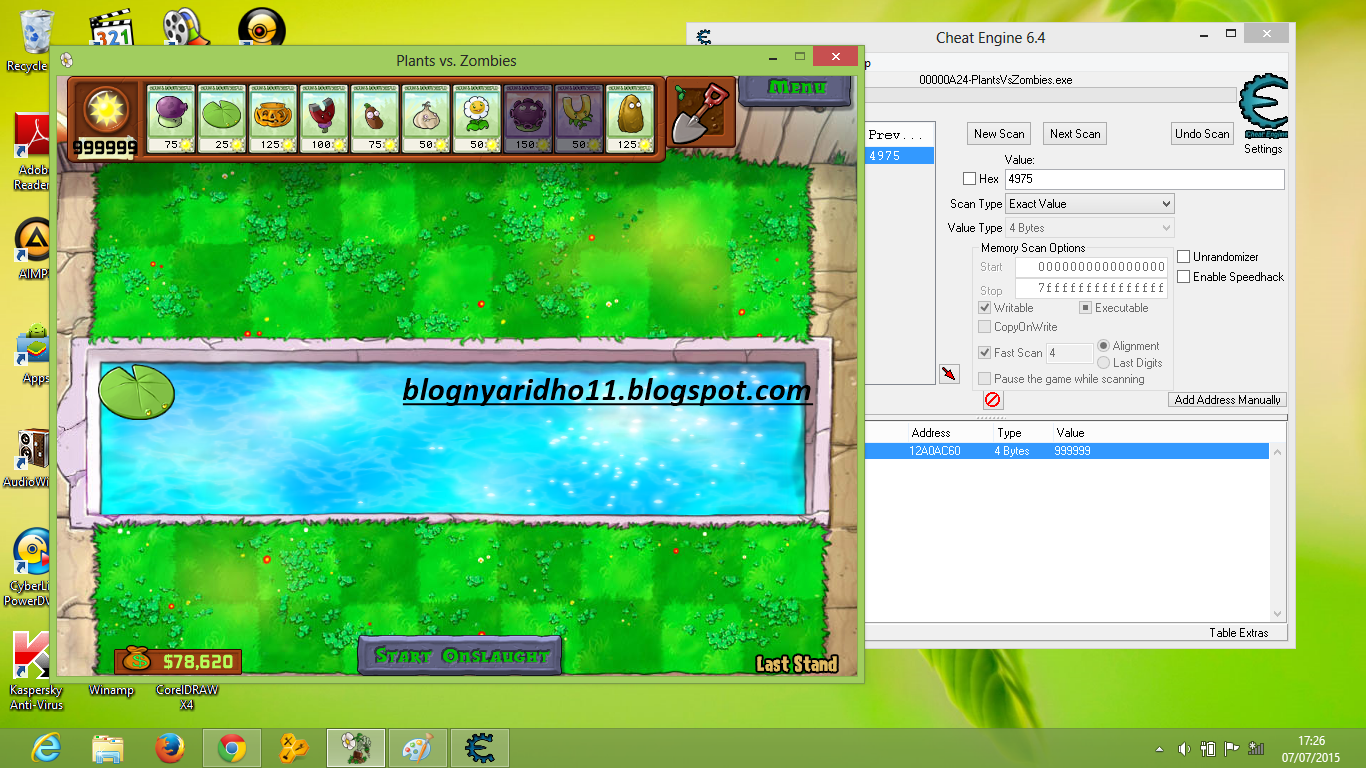Image resolution: width=1366 pixels, height=768 pixels.
Task: Click the planted lily pad in the pool
Action: coord(137,391)
